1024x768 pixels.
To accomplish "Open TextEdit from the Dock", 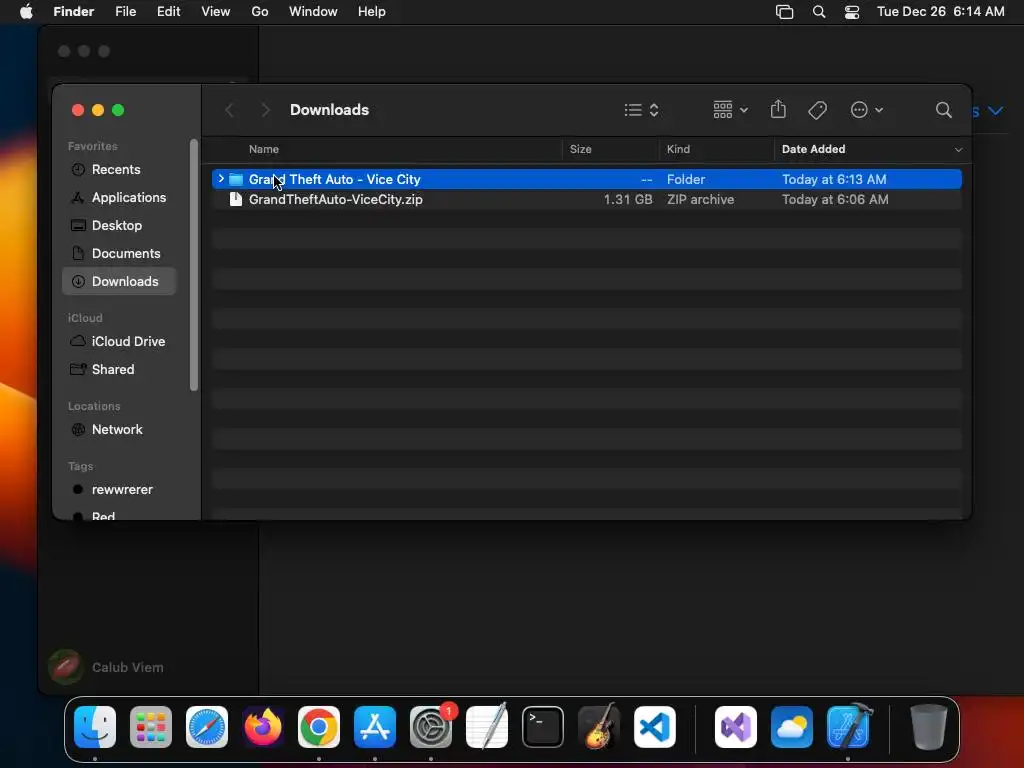I will pos(487,727).
